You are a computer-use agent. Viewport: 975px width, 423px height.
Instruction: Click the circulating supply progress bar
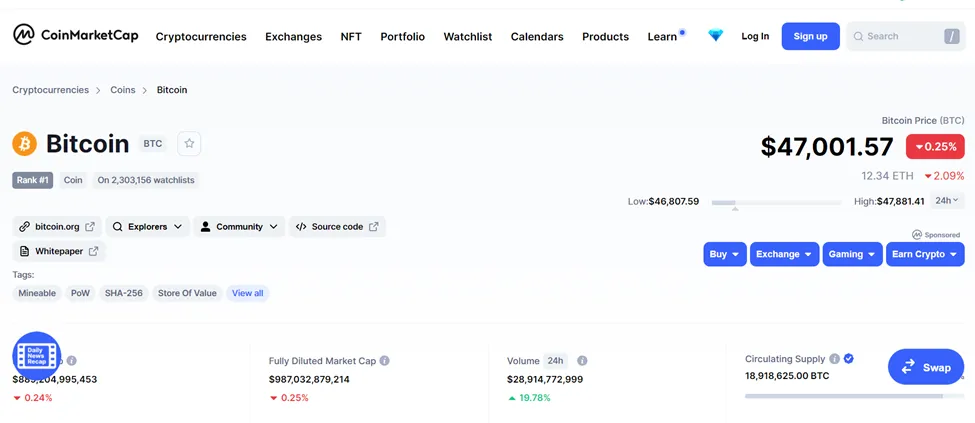click(854, 396)
